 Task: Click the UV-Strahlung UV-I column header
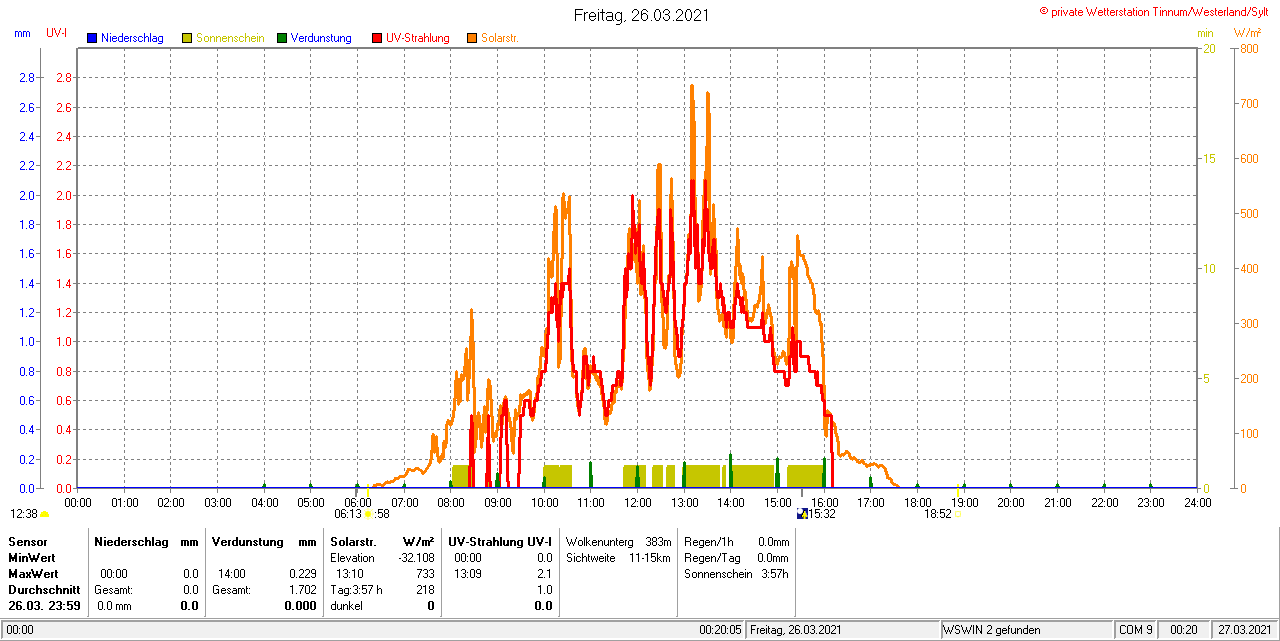[500, 541]
